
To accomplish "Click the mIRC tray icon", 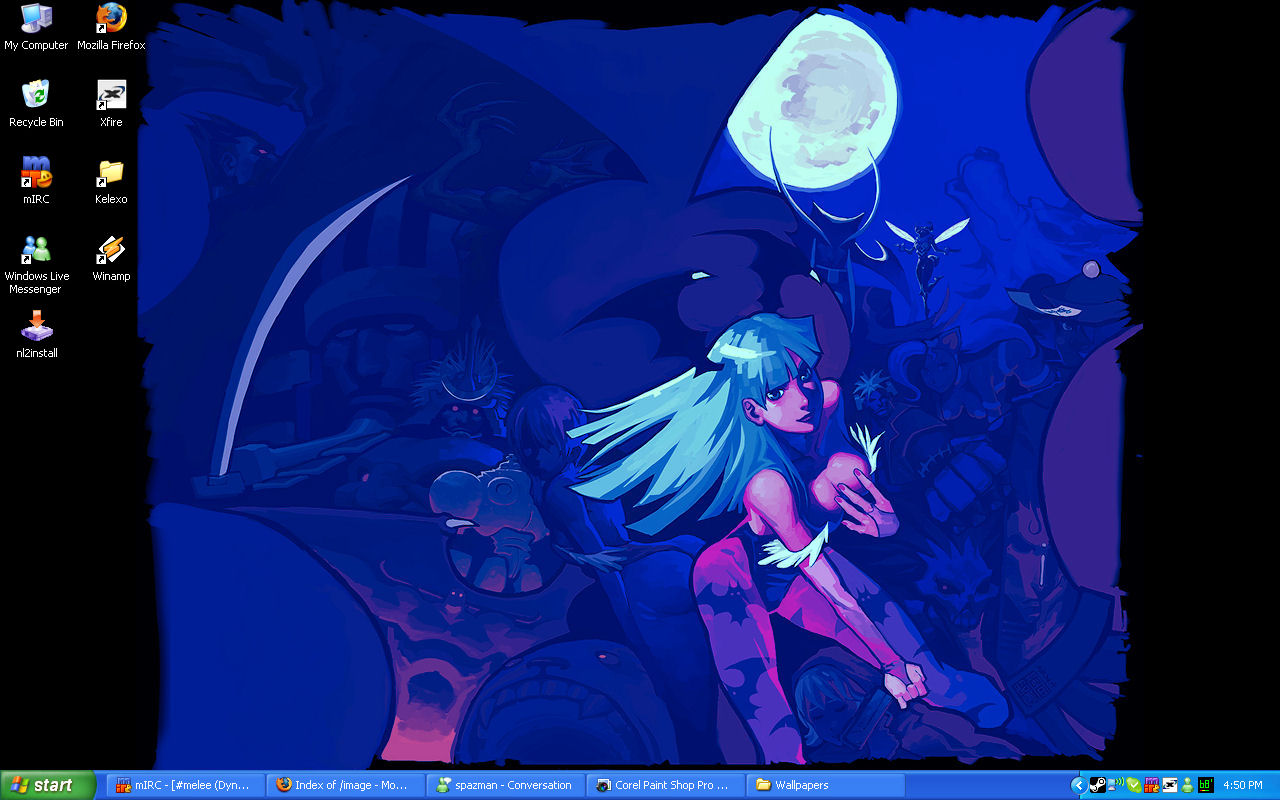I will 1152,785.
